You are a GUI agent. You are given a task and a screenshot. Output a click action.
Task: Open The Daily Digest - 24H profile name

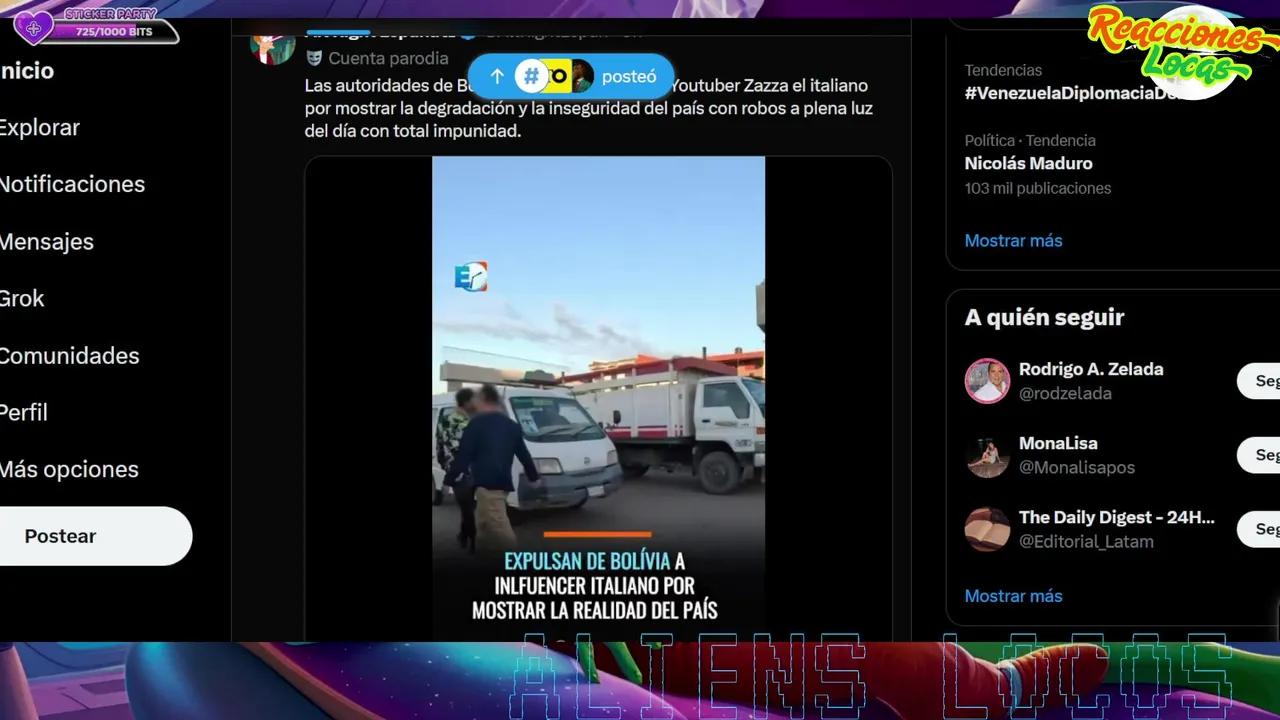(1117, 517)
